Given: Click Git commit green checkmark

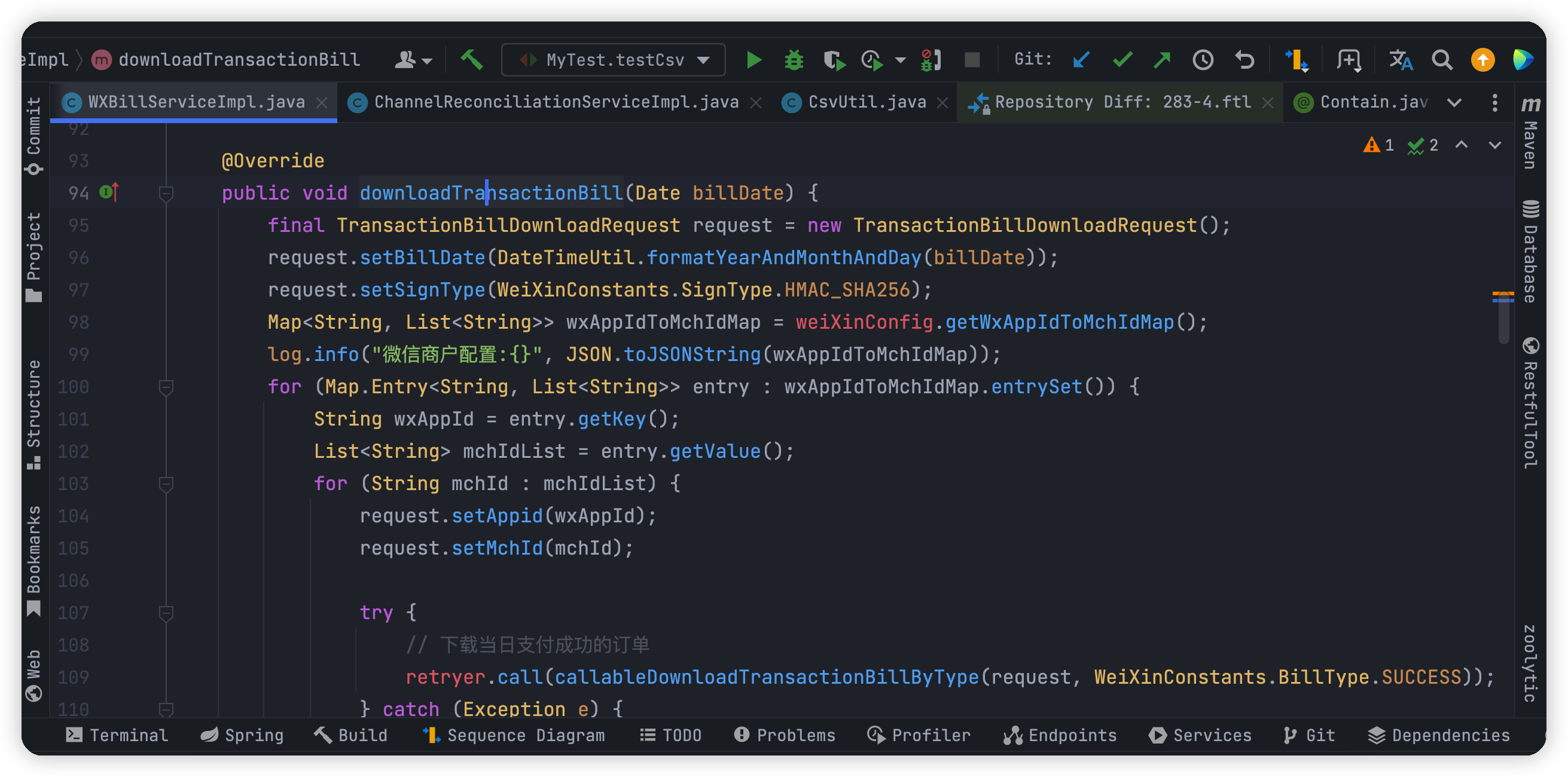Looking at the screenshot, I should point(1122,60).
